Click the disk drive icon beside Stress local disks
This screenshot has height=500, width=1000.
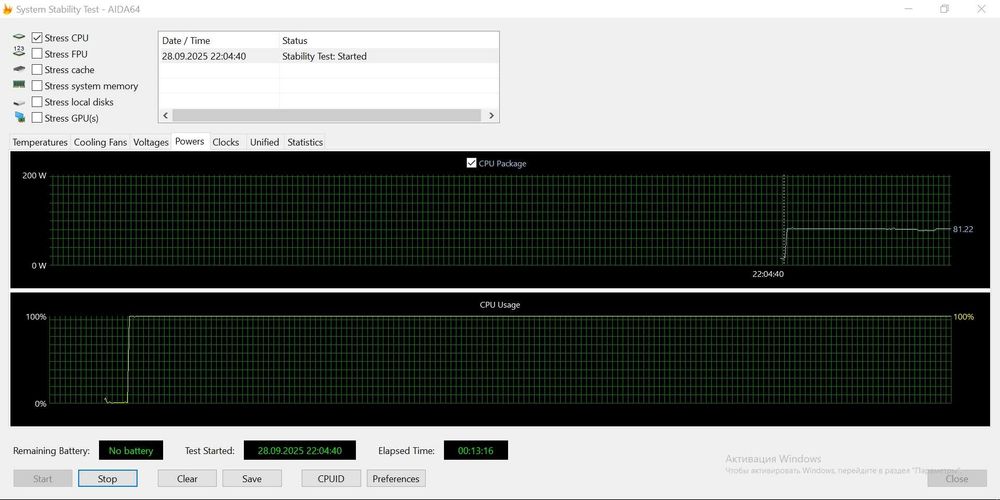coord(19,102)
